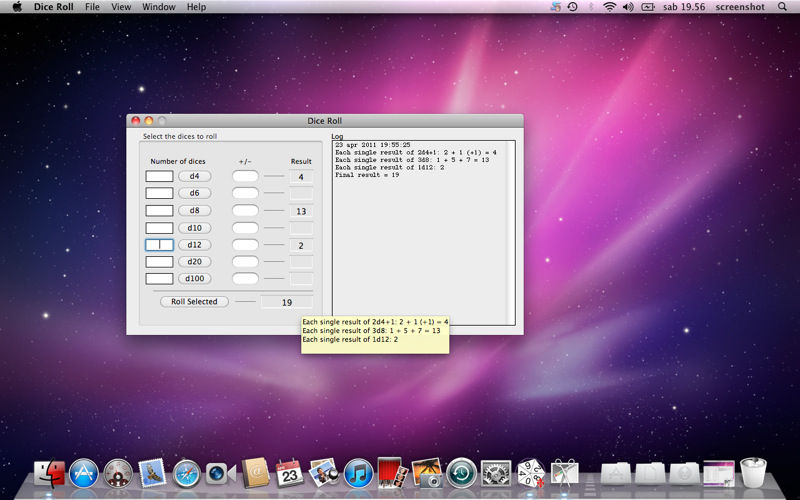Viewport: 800px width, 500px height.
Task: Click the Log panel vertical scrollbar
Action: pyautogui.click(x=510, y=233)
